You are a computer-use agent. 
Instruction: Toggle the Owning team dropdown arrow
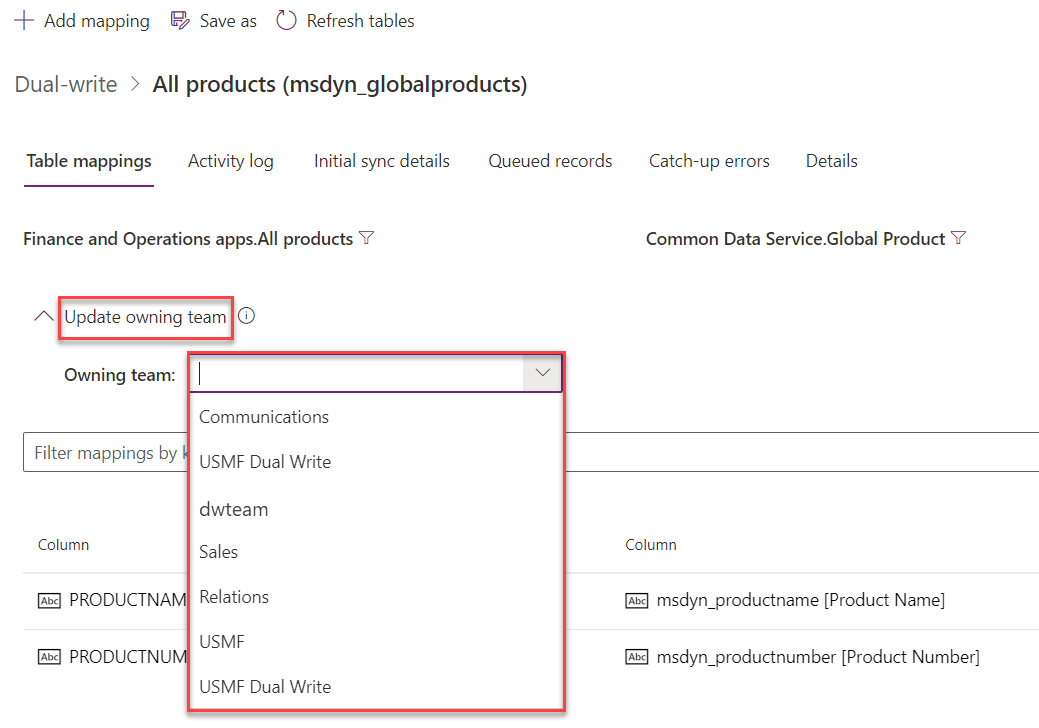point(543,373)
